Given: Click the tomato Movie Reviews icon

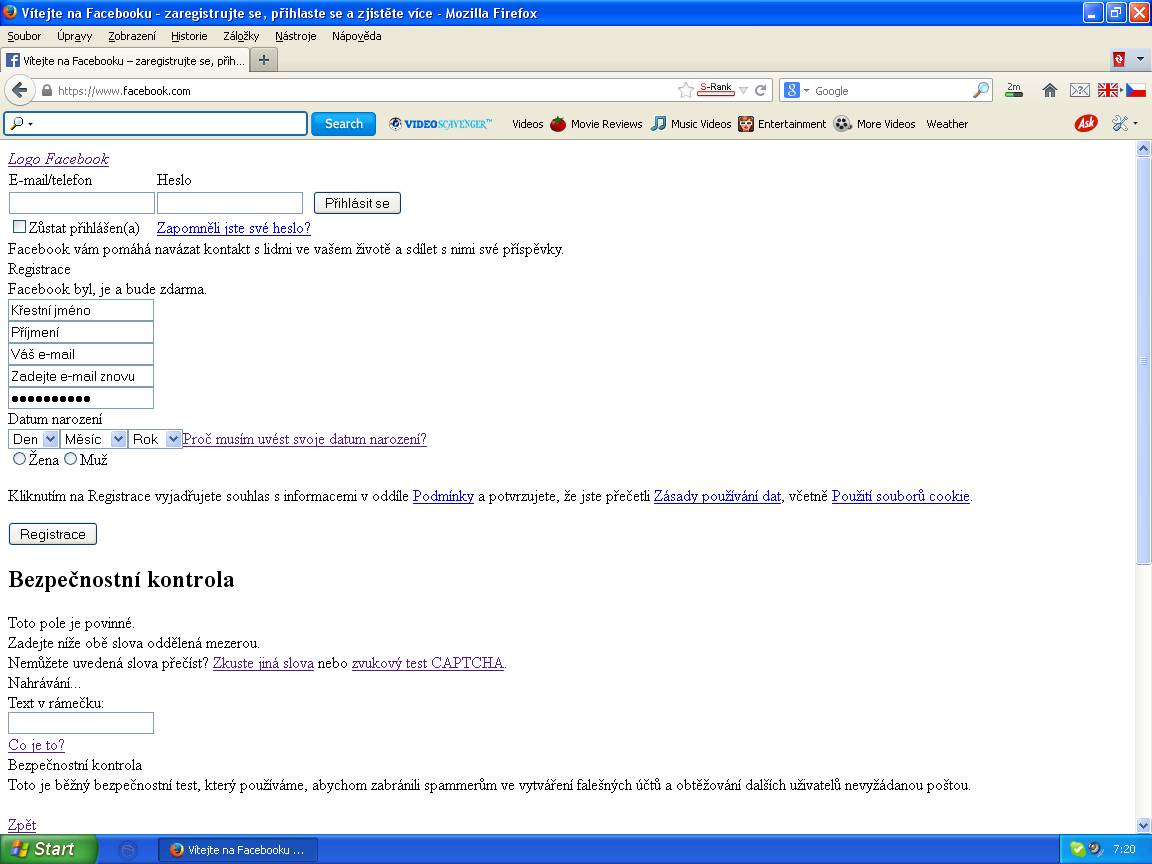Looking at the screenshot, I should tap(558, 123).
